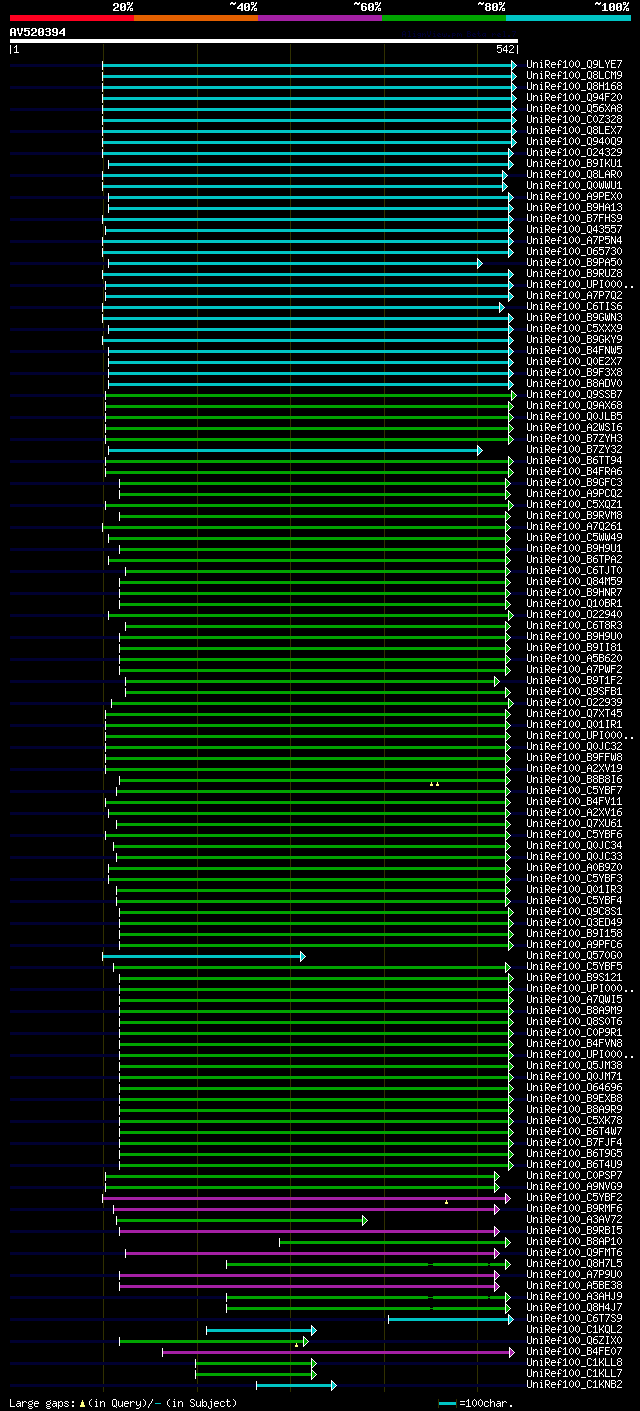
Task: Open hit UniRef100_Q56XA8
Action: [x=574, y=108]
